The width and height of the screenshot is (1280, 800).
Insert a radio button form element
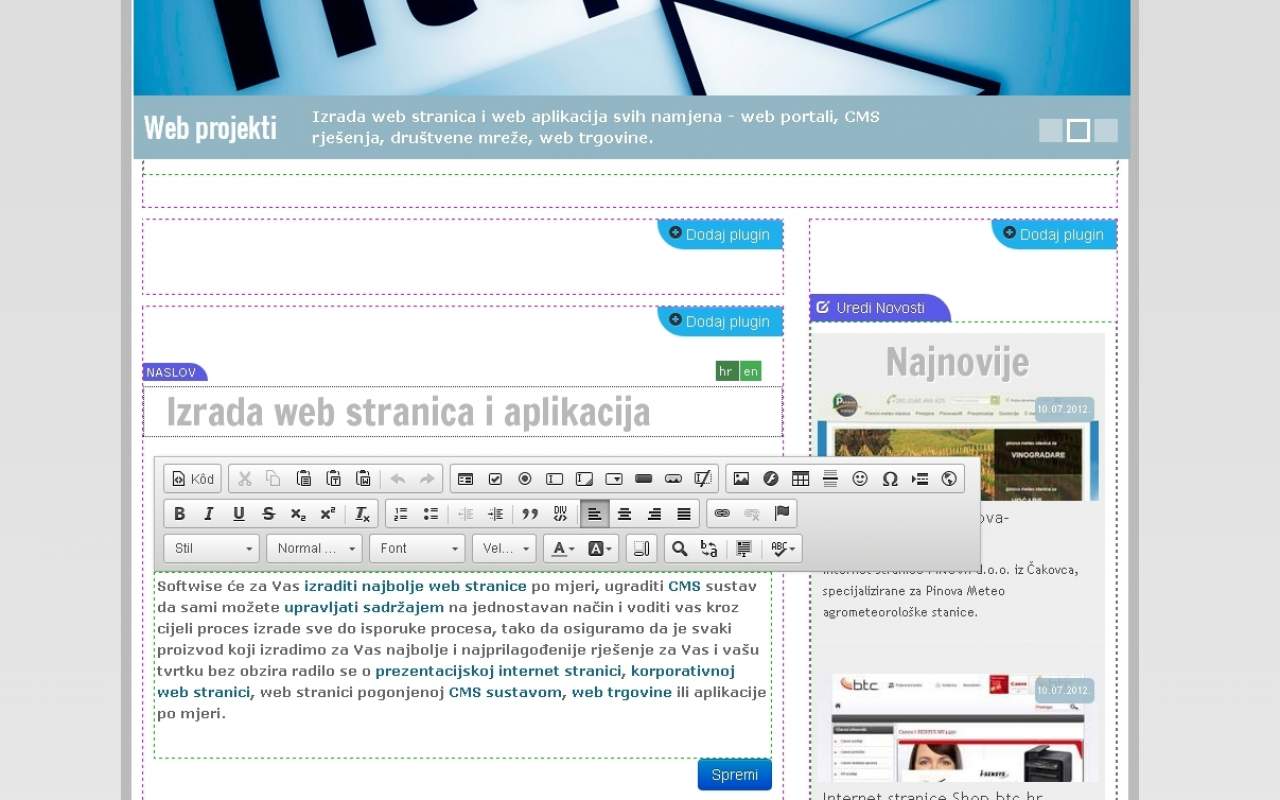(525, 479)
